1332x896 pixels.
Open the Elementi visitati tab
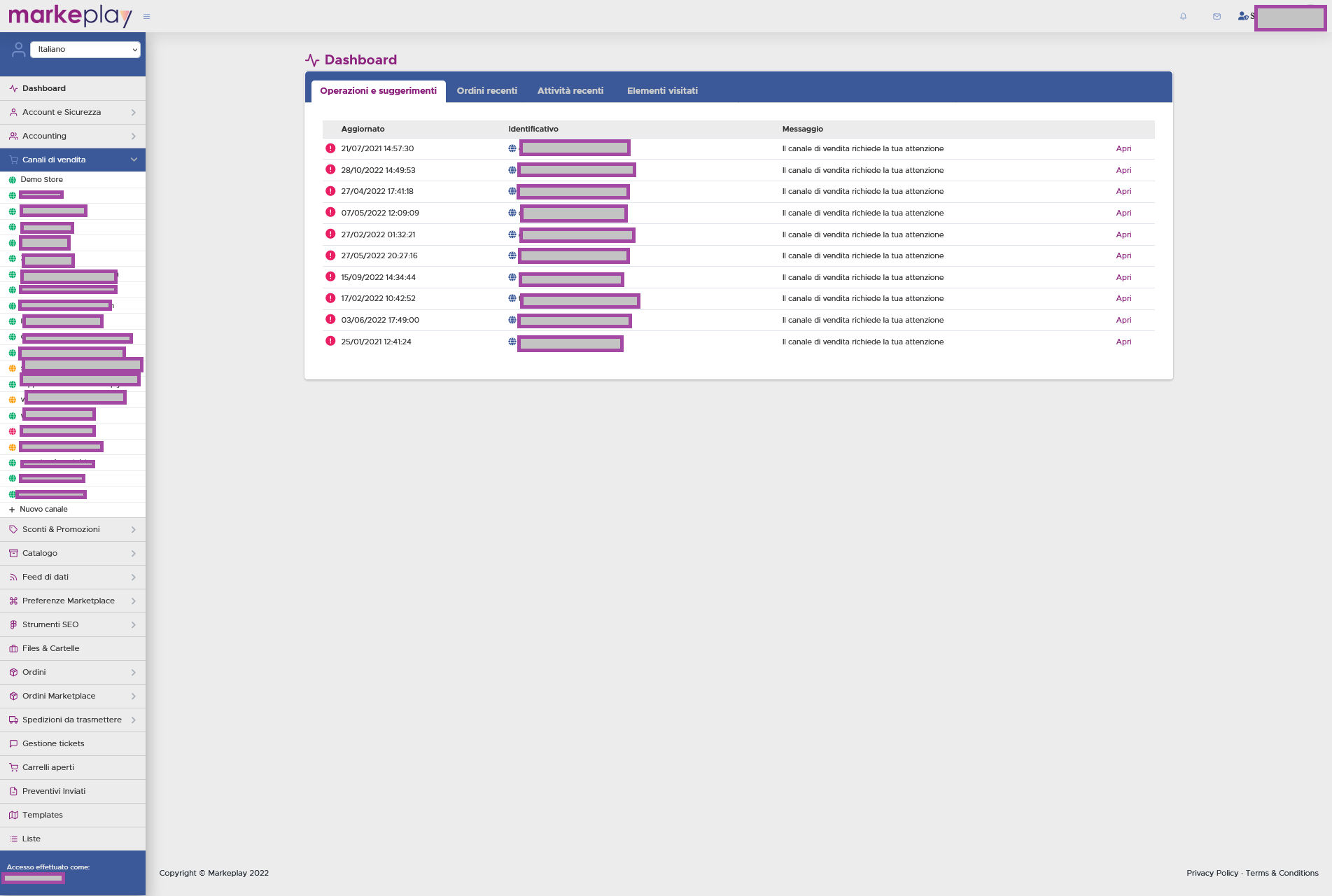pos(661,90)
